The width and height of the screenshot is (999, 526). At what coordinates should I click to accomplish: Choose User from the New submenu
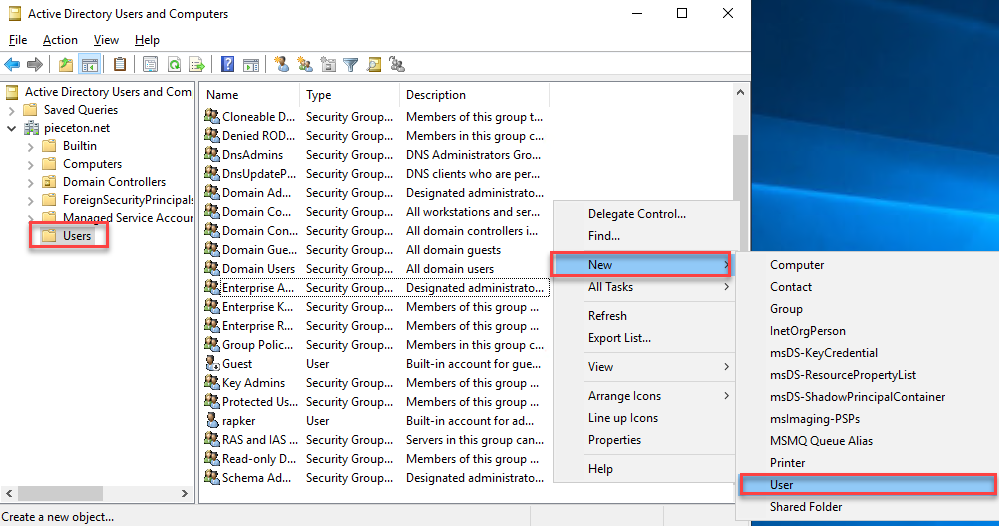[x=867, y=485]
